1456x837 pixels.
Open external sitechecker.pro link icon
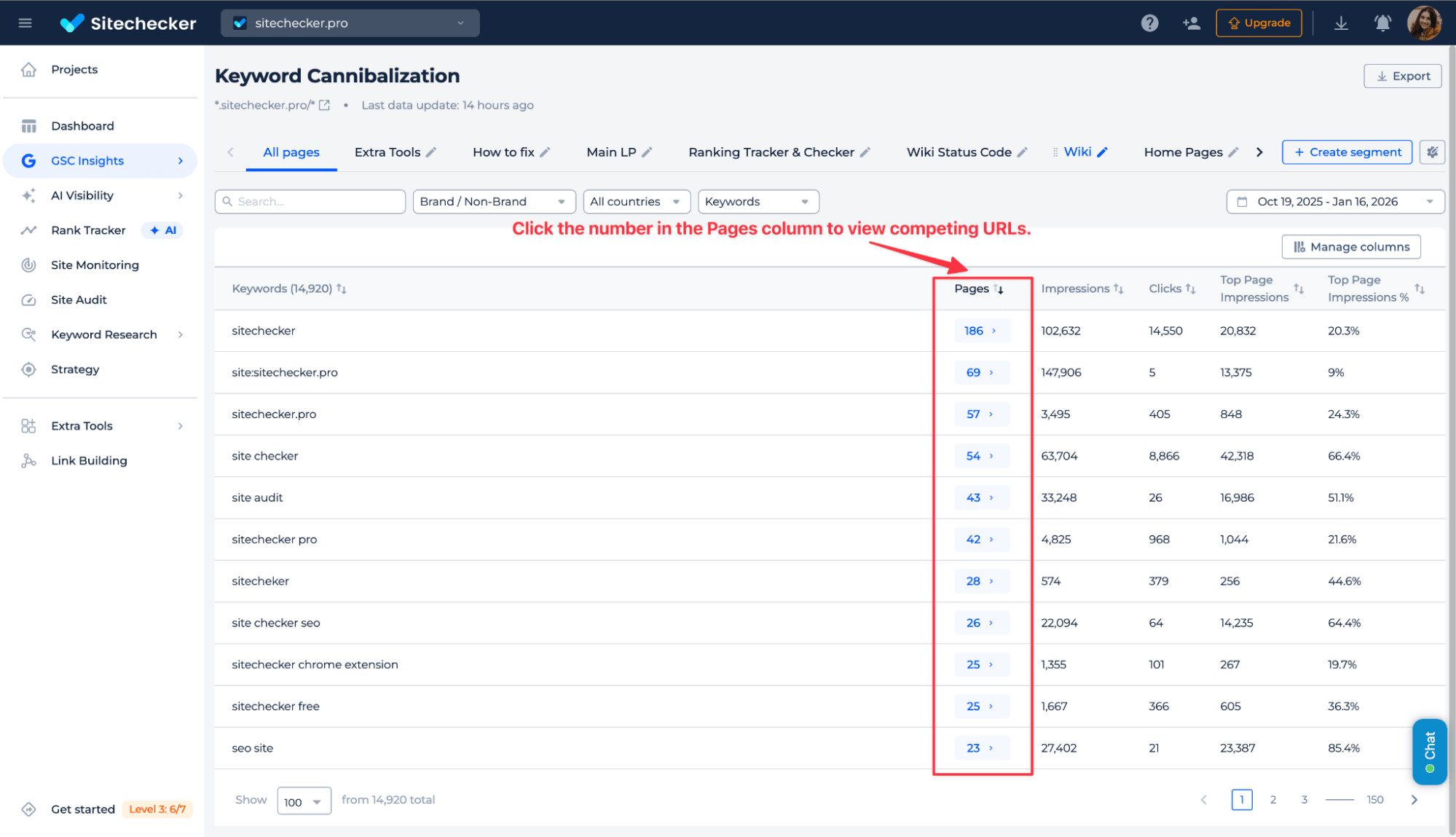[x=325, y=105]
